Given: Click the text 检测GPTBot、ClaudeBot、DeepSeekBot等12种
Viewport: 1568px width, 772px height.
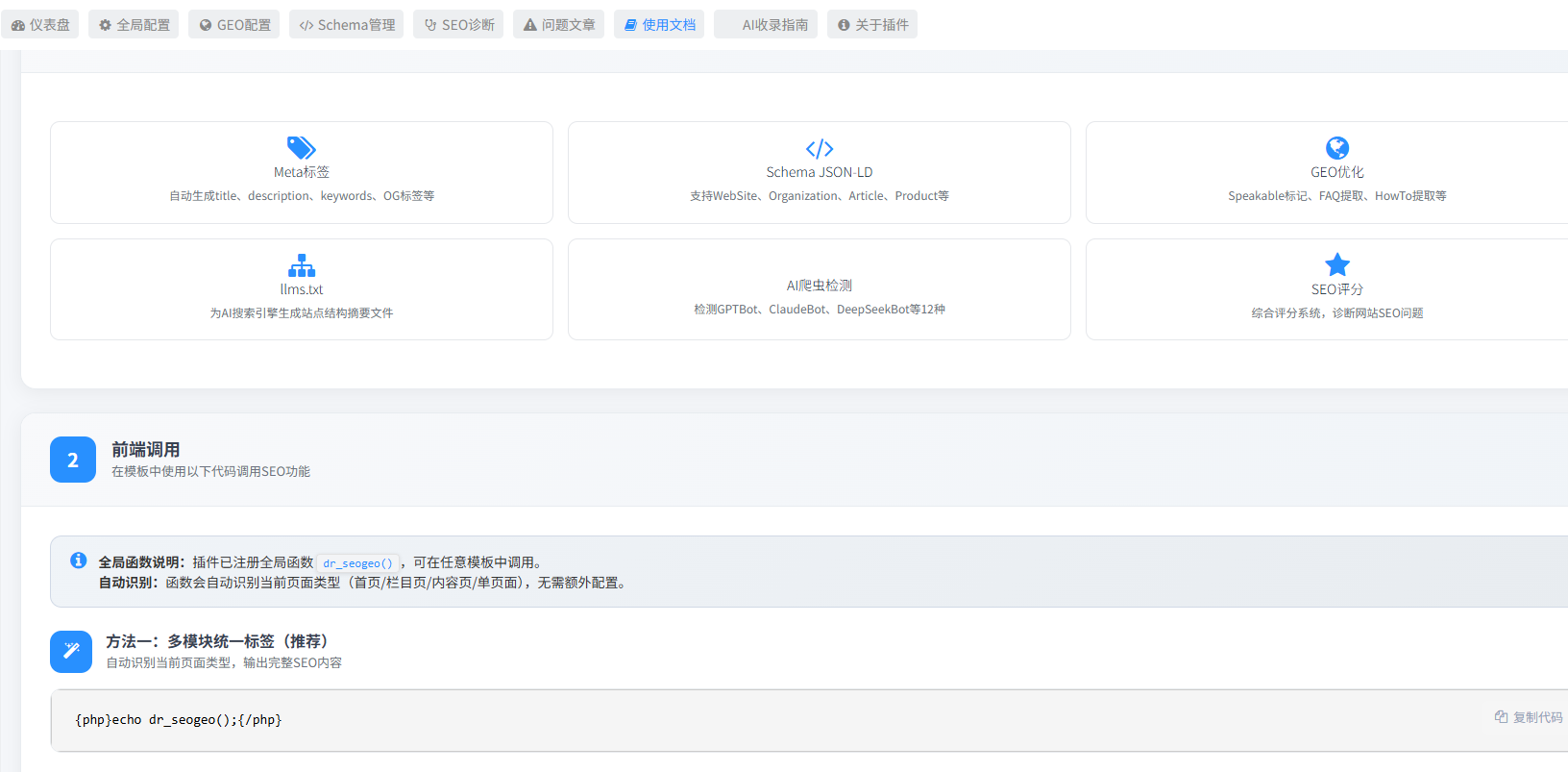Looking at the screenshot, I should pos(820,310).
